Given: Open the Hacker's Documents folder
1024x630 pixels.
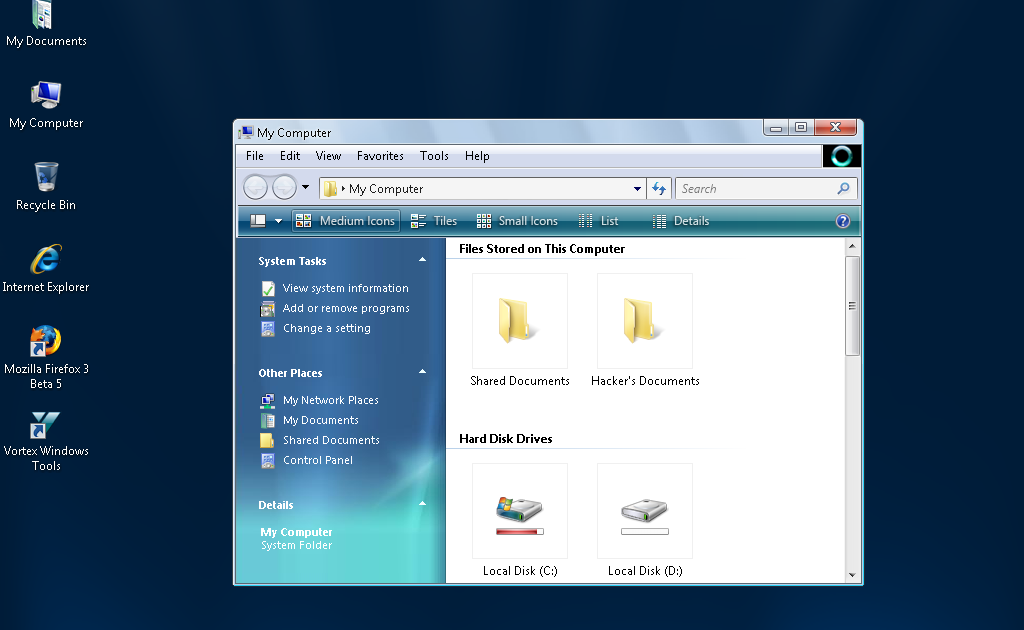Looking at the screenshot, I should point(644,320).
